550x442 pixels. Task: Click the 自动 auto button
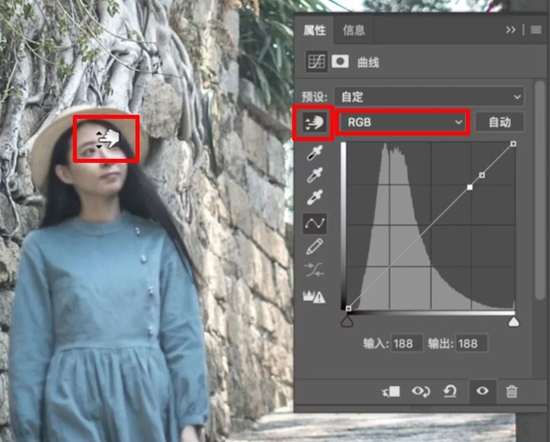coord(500,122)
